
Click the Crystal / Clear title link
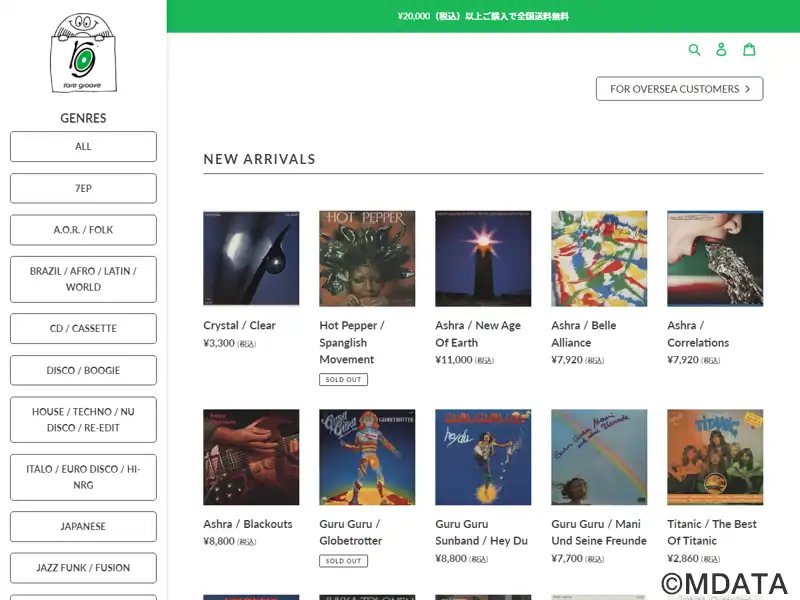pos(239,326)
